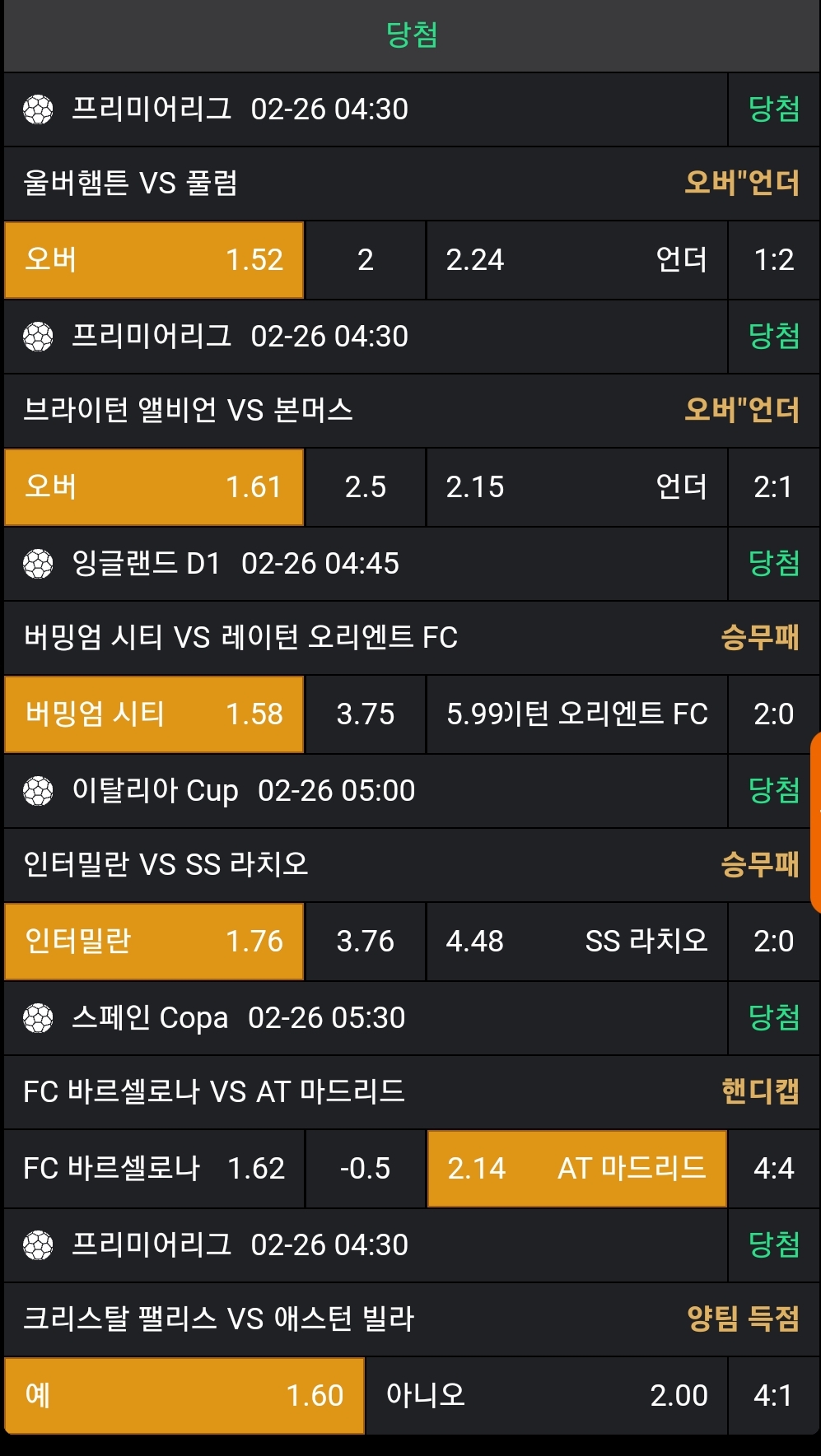
Task: Select FC 바르셀로나 1.62 handicap option
Action: point(154,1169)
